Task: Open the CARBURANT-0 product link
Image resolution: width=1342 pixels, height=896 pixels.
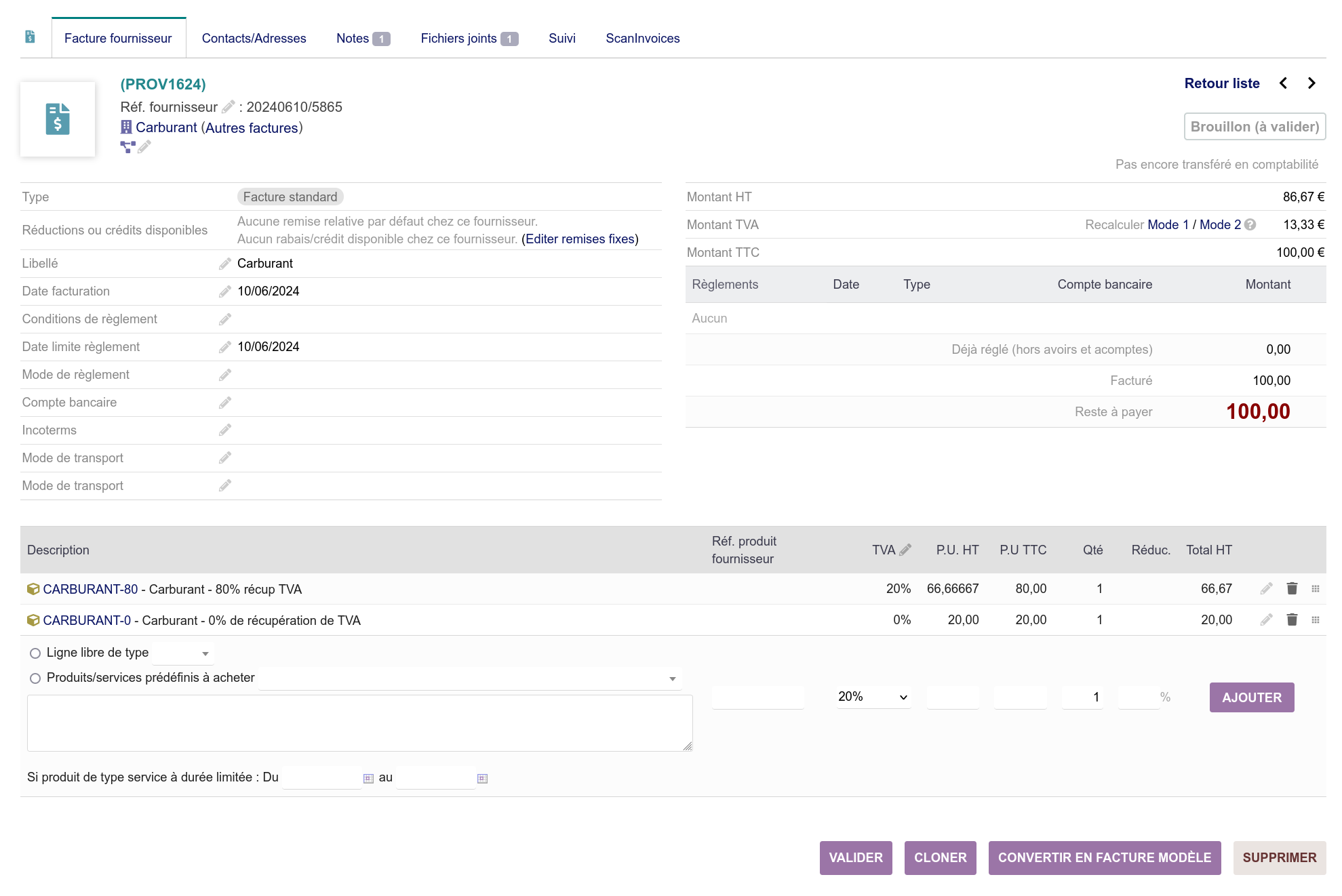Action: click(x=87, y=621)
